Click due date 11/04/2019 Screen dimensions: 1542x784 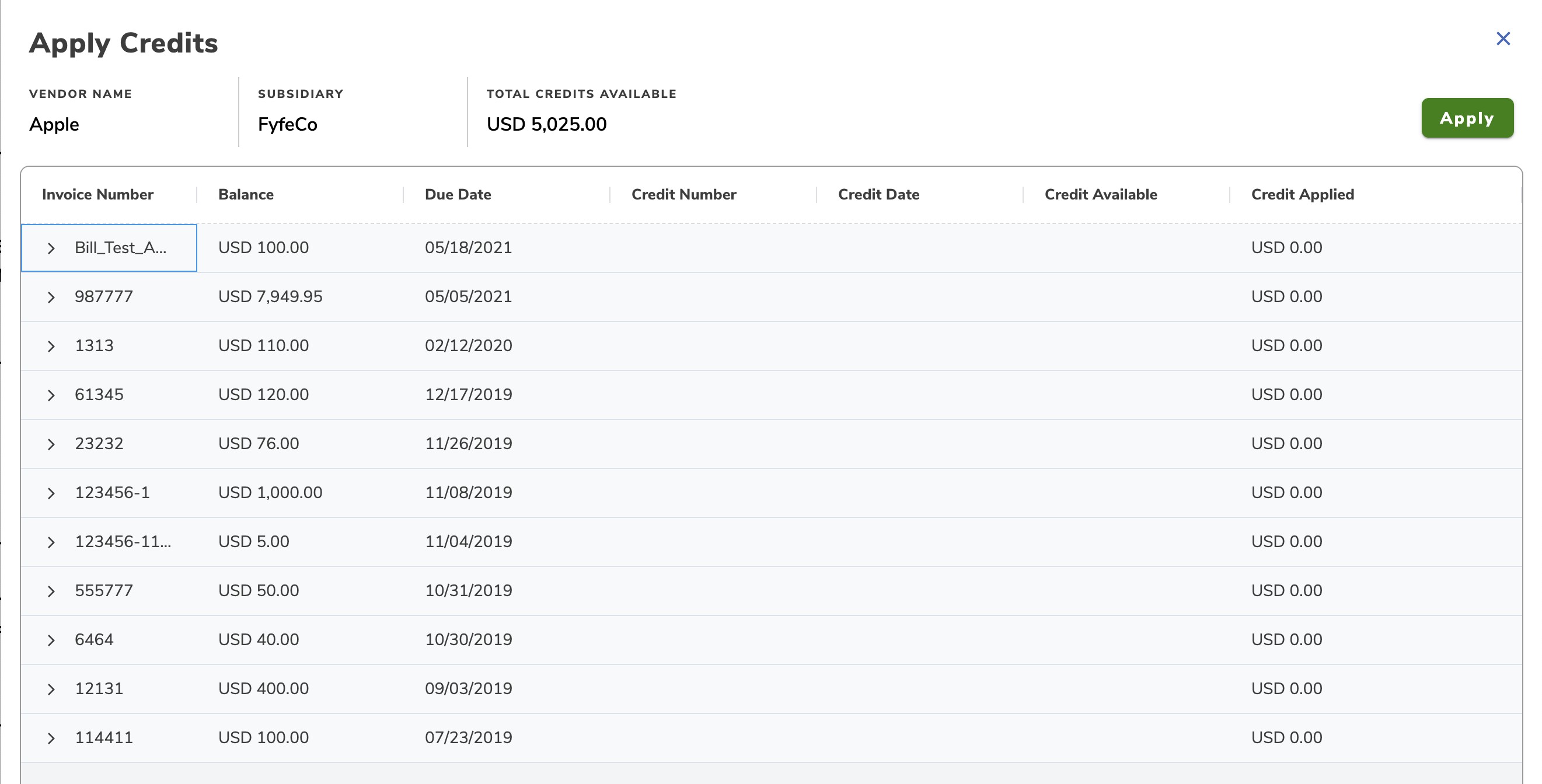(468, 542)
